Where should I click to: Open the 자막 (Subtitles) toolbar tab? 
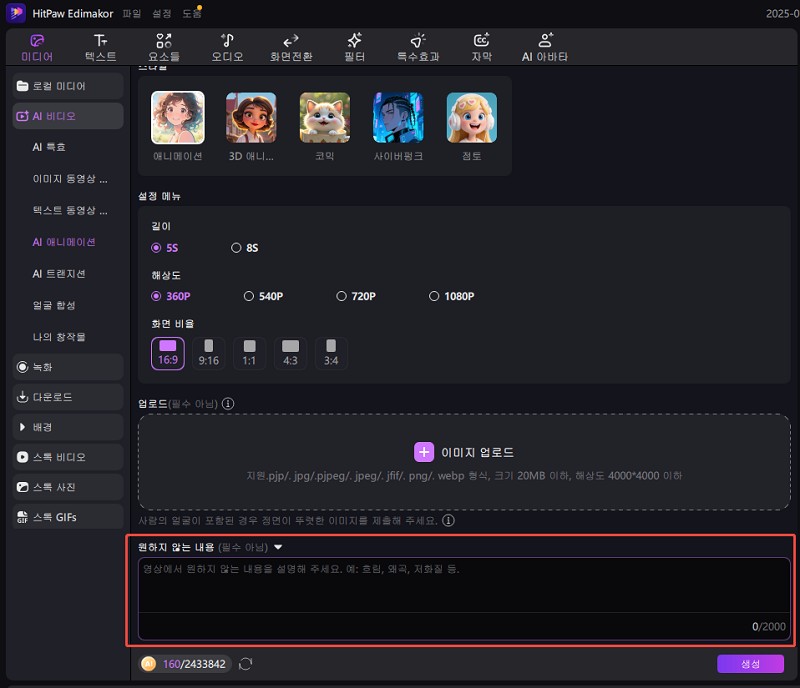coord(481,47)
